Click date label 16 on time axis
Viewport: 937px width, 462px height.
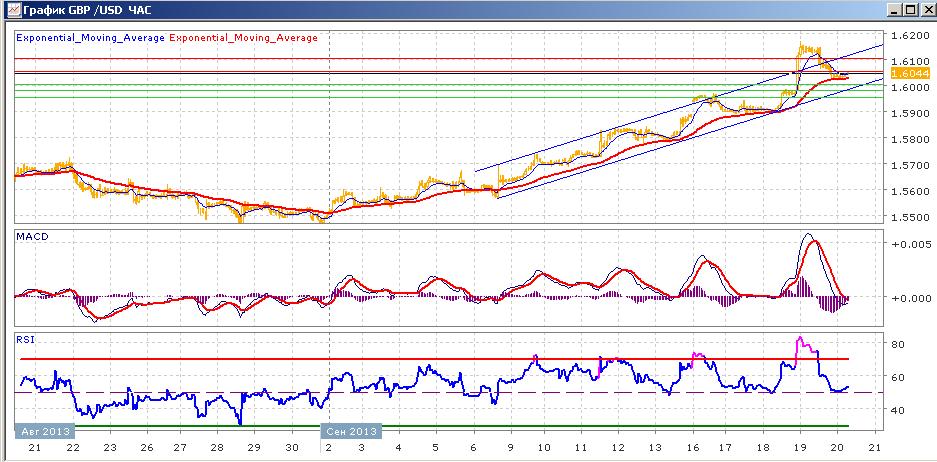(693, 448)
